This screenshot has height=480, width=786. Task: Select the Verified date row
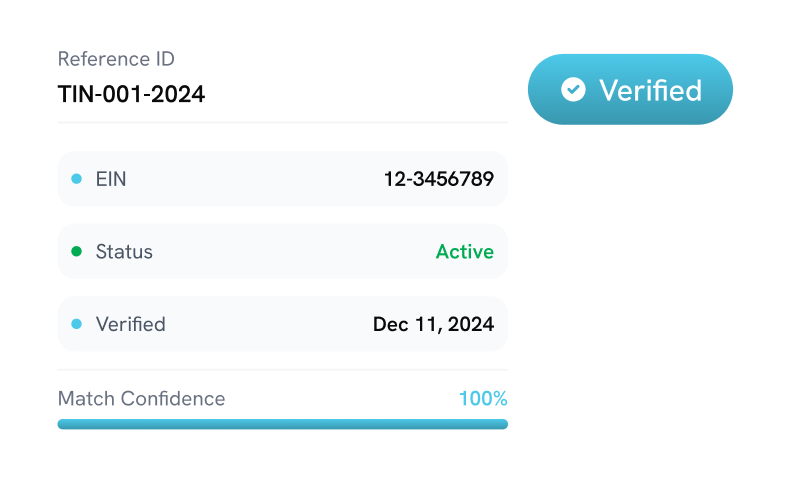(282, 324)
